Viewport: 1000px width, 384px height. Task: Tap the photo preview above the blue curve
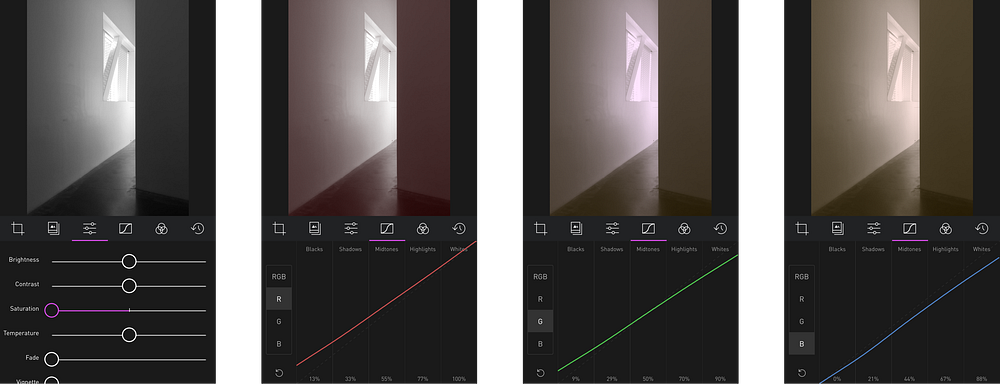[892, 108]
